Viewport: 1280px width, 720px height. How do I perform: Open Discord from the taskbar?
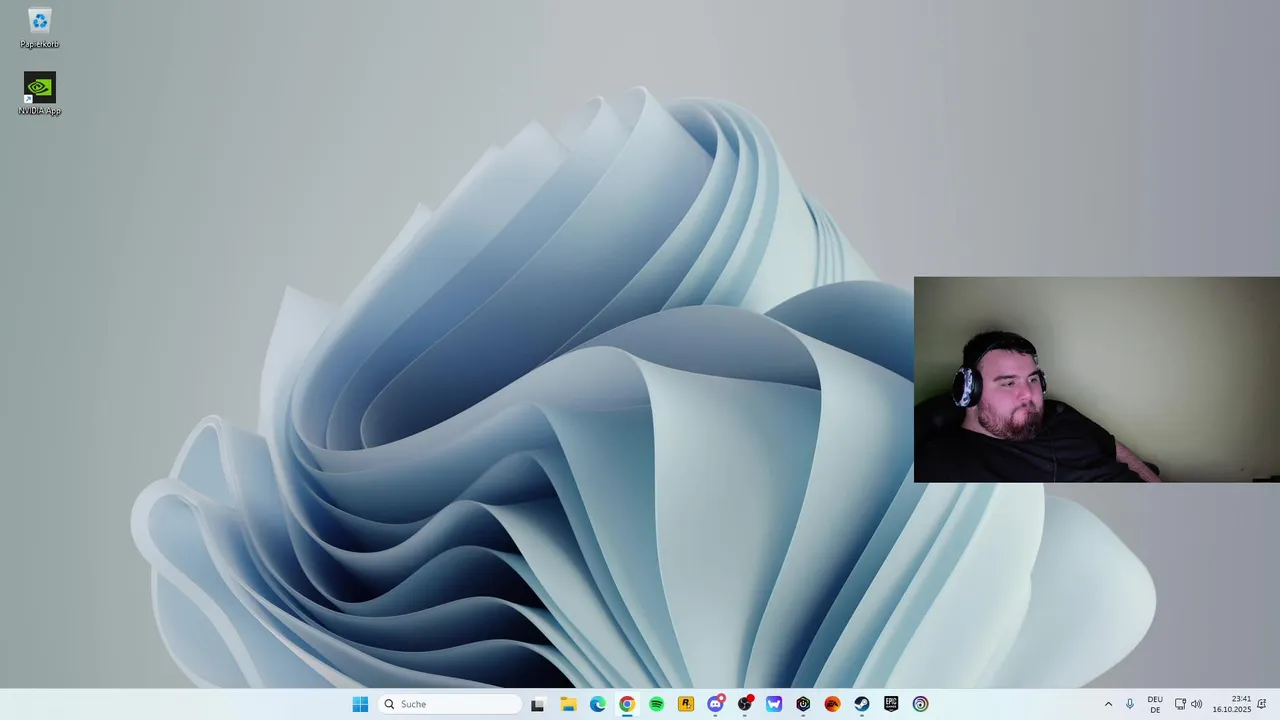(x=715, y=704)
